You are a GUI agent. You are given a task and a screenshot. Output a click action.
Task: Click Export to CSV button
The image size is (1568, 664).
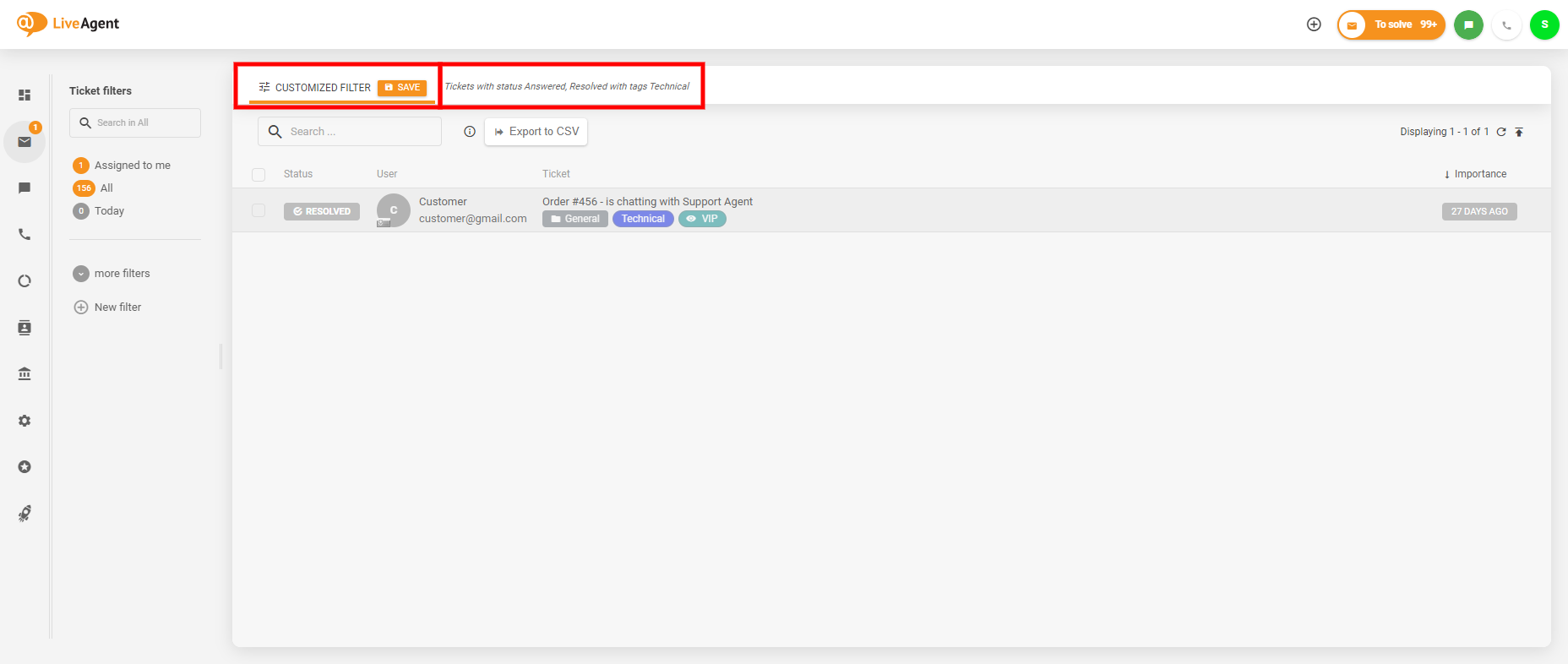click(x=536, y=132)
